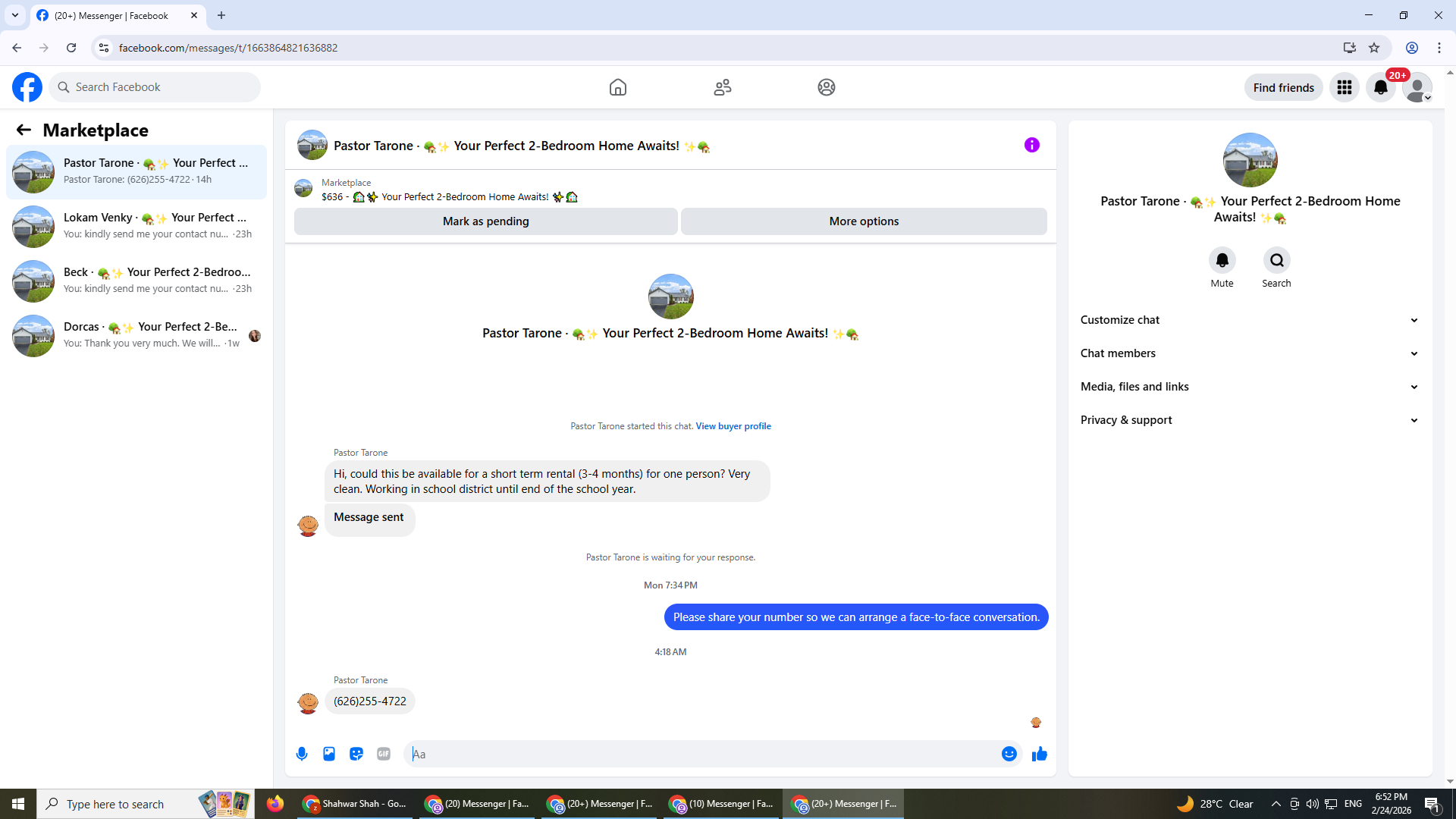Mute this chat's notifications

(x=1222, y=261)
